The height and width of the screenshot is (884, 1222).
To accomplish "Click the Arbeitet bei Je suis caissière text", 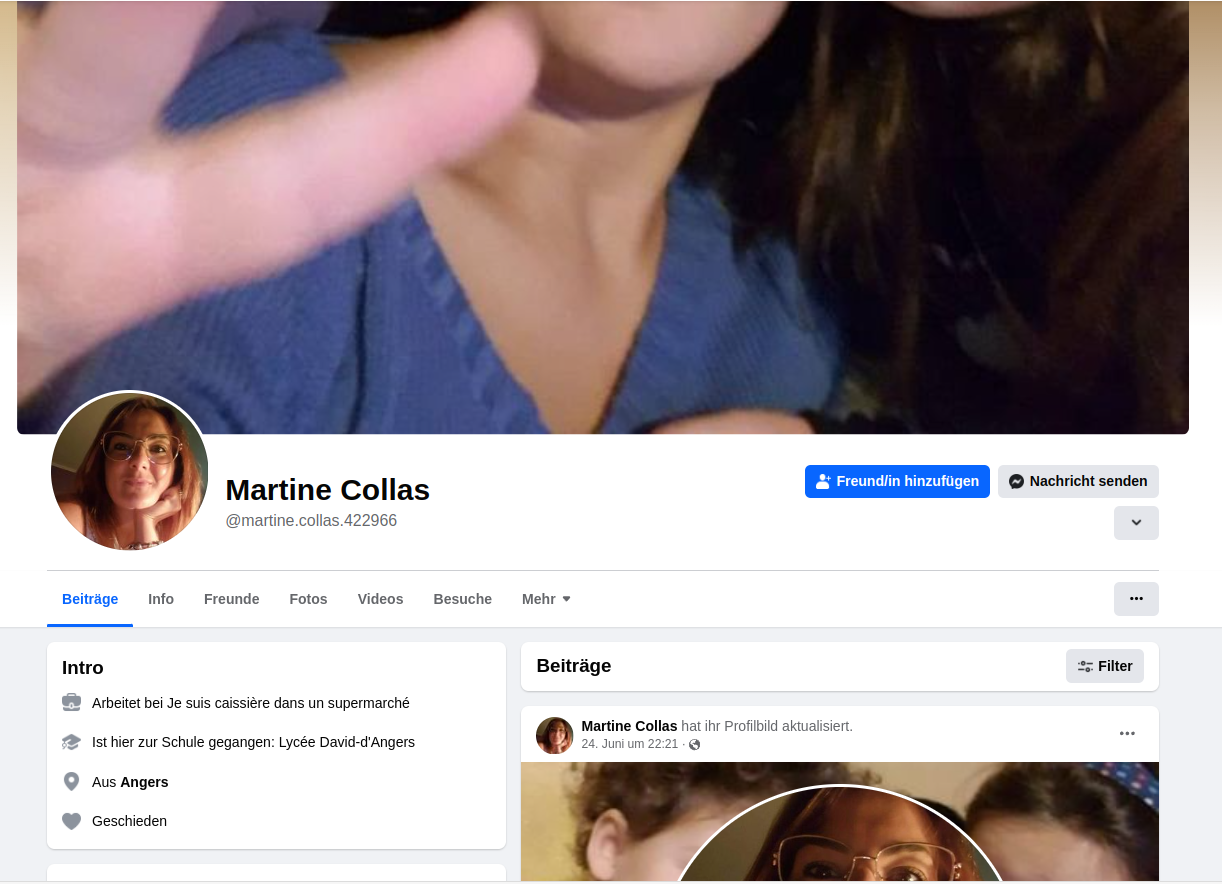I will tap(251, 703).
